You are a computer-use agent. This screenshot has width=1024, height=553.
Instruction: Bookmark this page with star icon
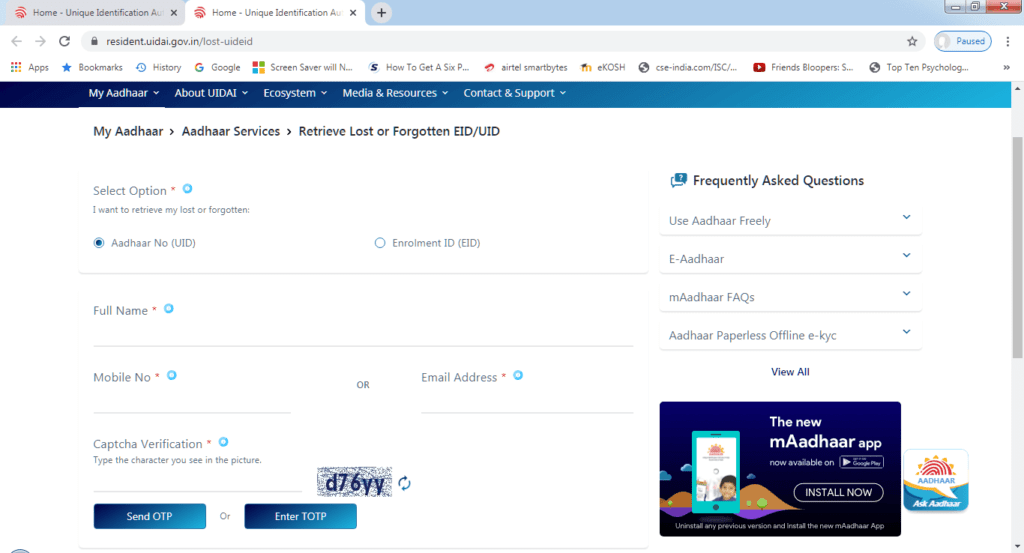pos(911,41)
